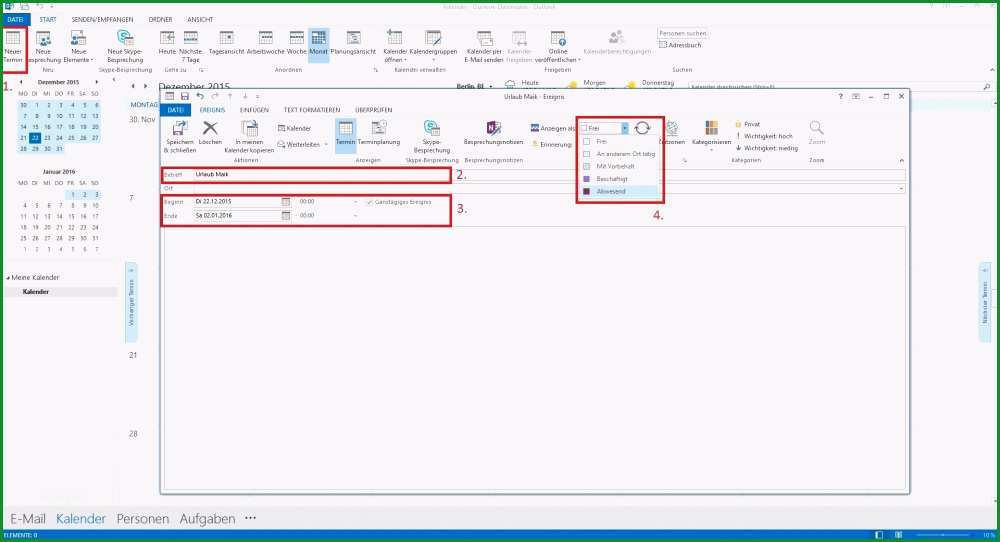
Task: Open Online veröffentlichen dropdown
Action: coord(558,47)
